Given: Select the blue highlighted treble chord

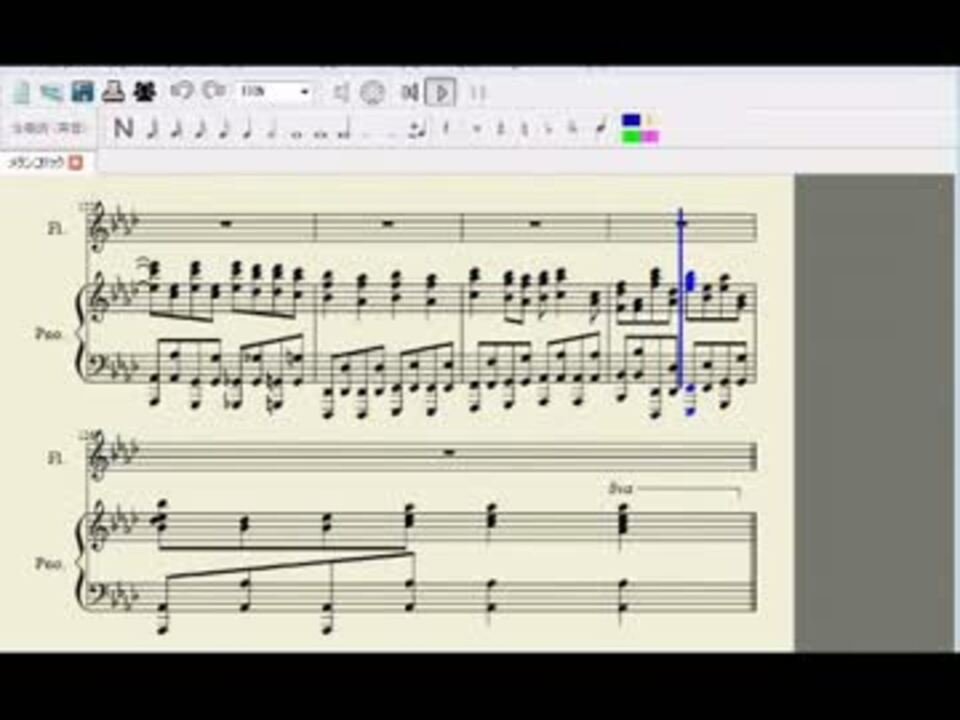Looking at the screenshot, I should click(x=692, y=282).
